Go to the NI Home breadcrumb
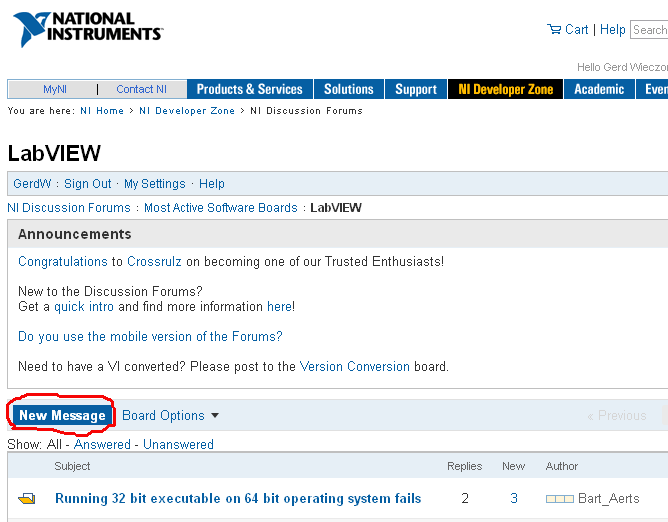 (x=102, y=111)
